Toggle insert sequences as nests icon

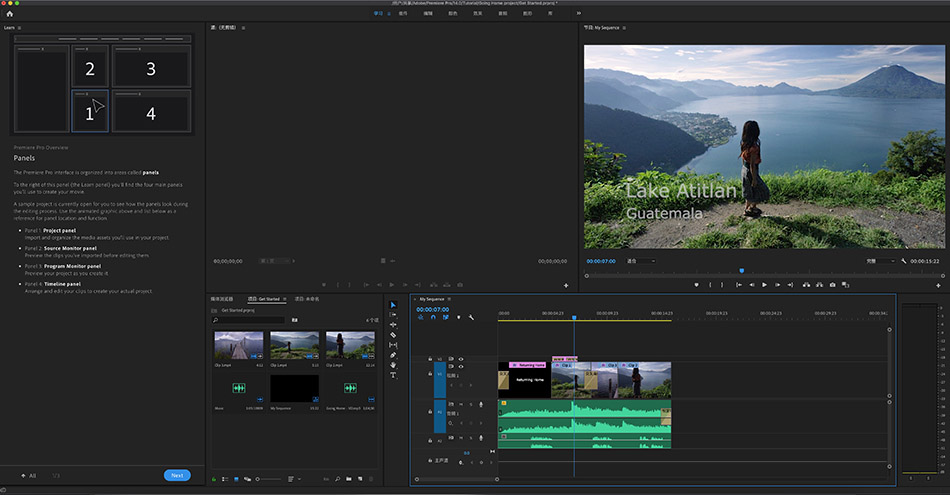point(420,317)
